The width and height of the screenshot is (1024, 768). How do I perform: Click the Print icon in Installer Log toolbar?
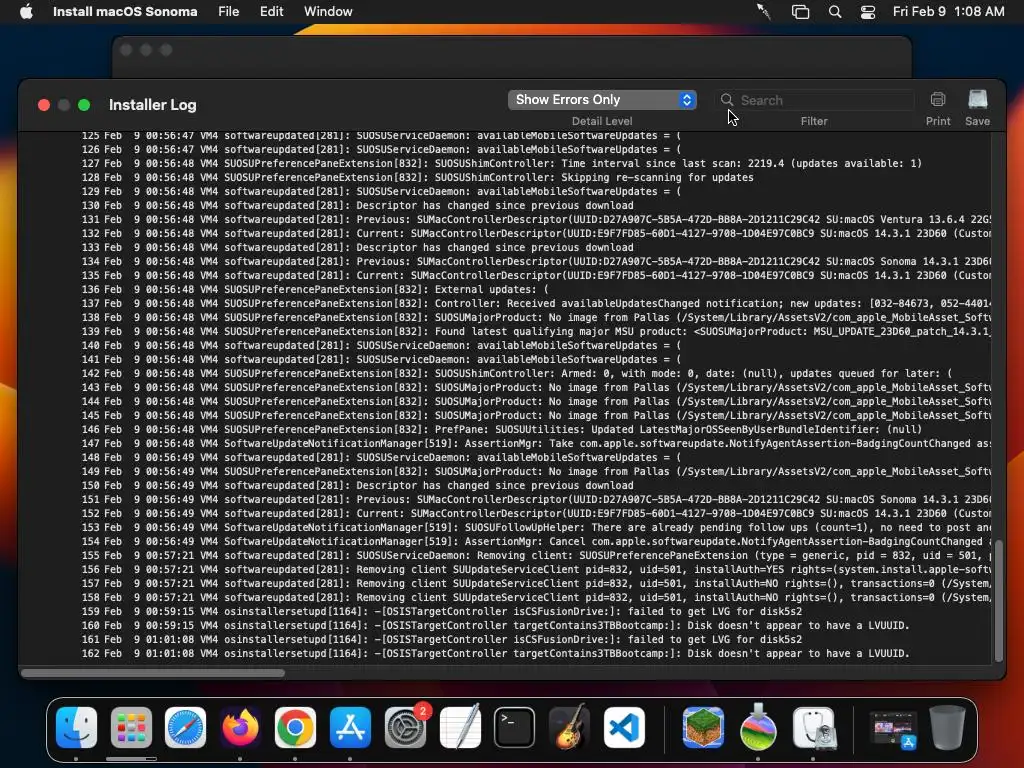click(938, 100)
